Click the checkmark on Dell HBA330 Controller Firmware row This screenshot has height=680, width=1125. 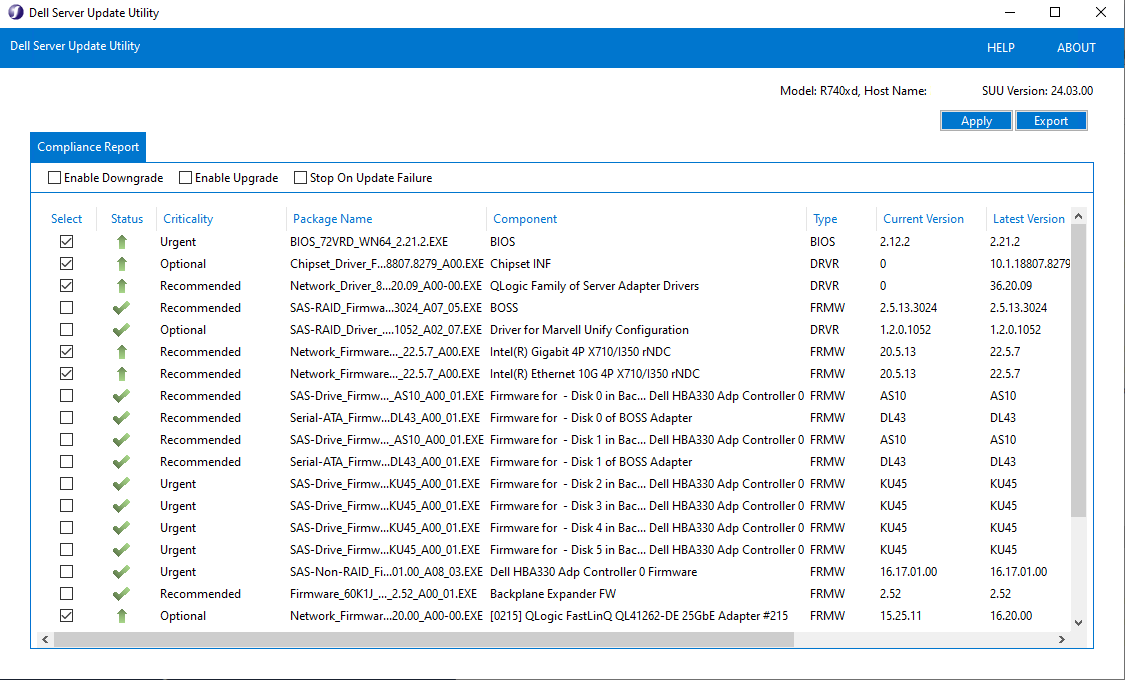(x=121, y=571)
